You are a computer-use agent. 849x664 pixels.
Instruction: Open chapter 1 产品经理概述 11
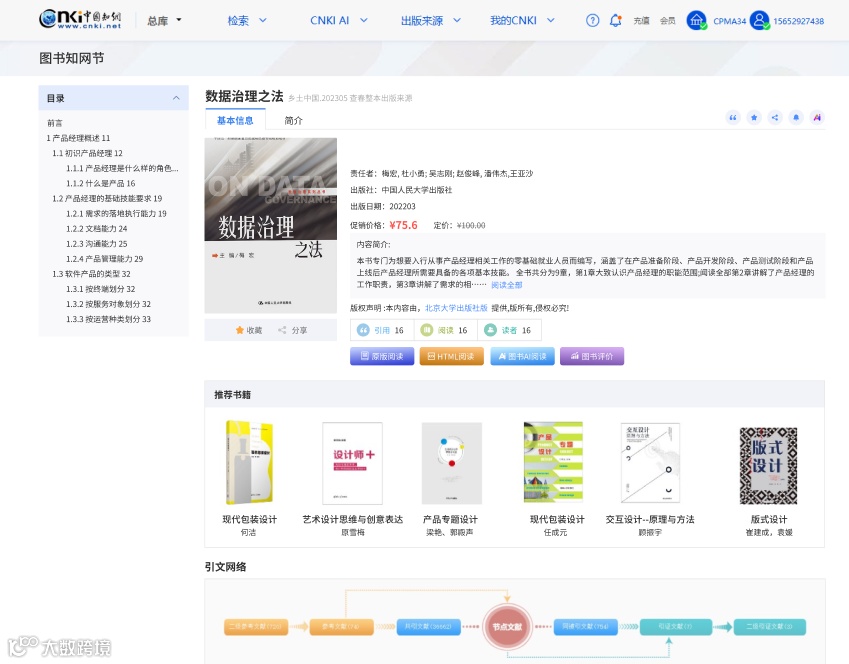(x=78, y=138)
